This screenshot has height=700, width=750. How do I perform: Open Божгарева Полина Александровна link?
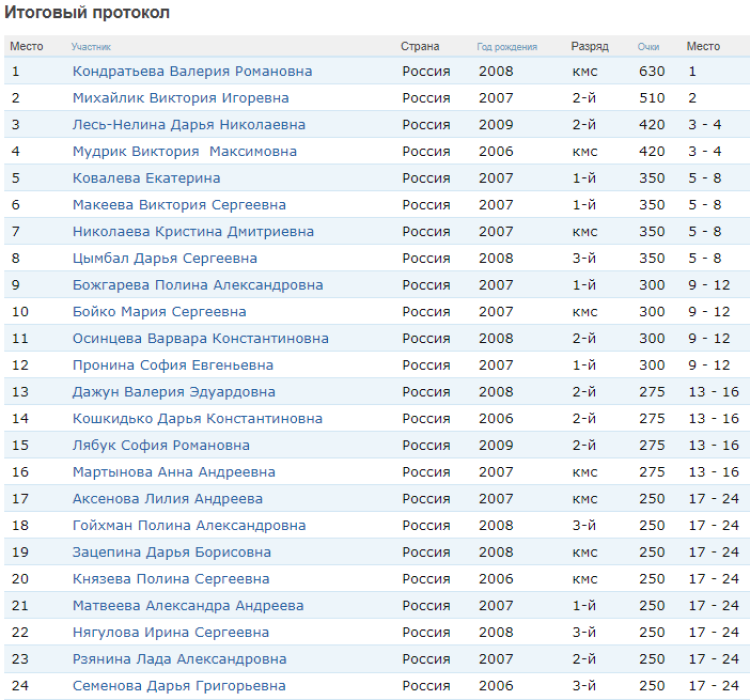[197, 285]
